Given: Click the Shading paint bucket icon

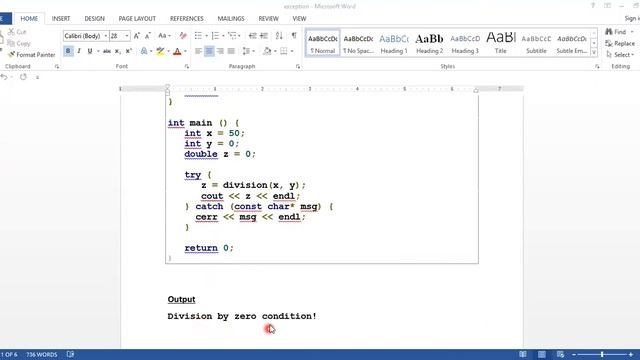Looking at the screenshot, I should (x=267, y=51).
